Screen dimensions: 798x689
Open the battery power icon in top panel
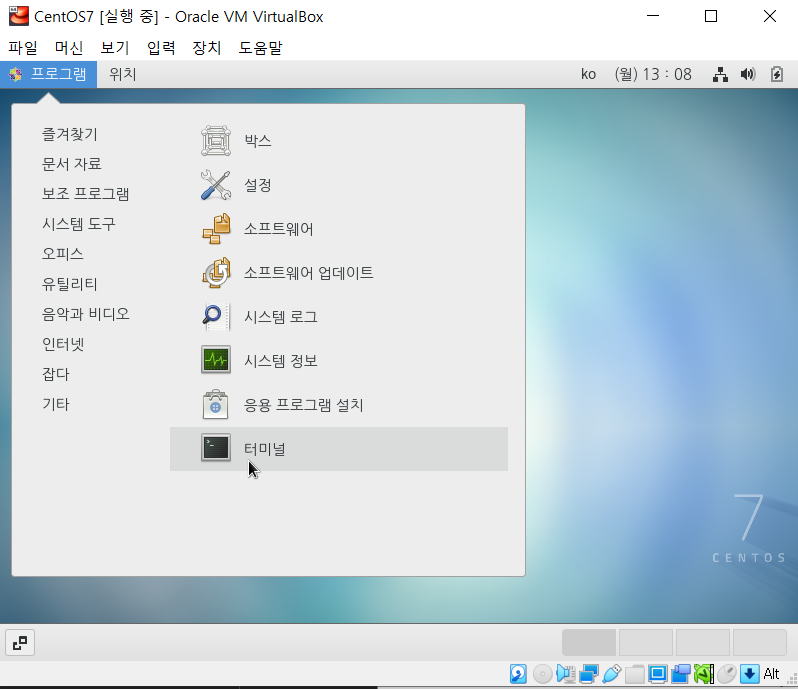[777, 74]
